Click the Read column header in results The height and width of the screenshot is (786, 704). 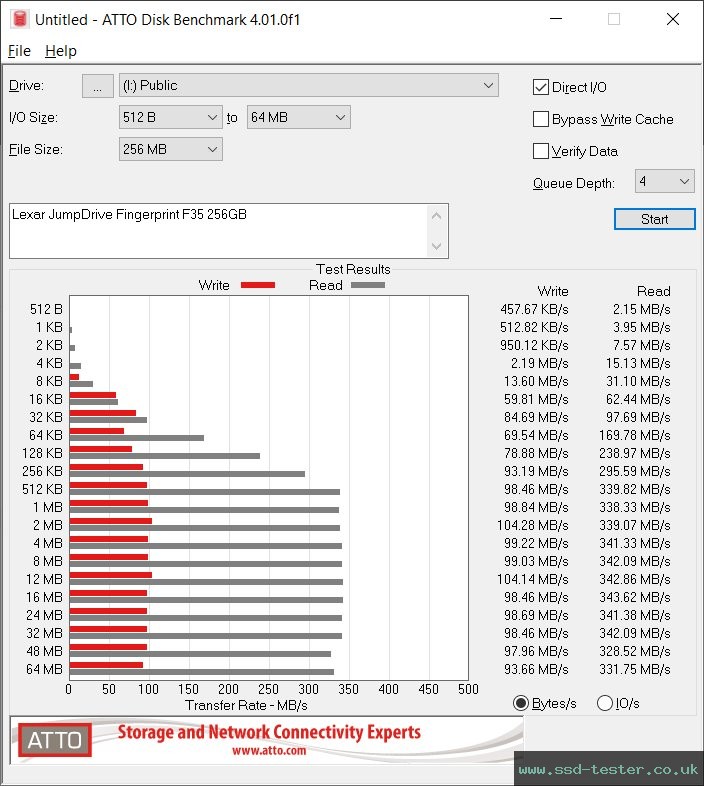click(653, 291)
